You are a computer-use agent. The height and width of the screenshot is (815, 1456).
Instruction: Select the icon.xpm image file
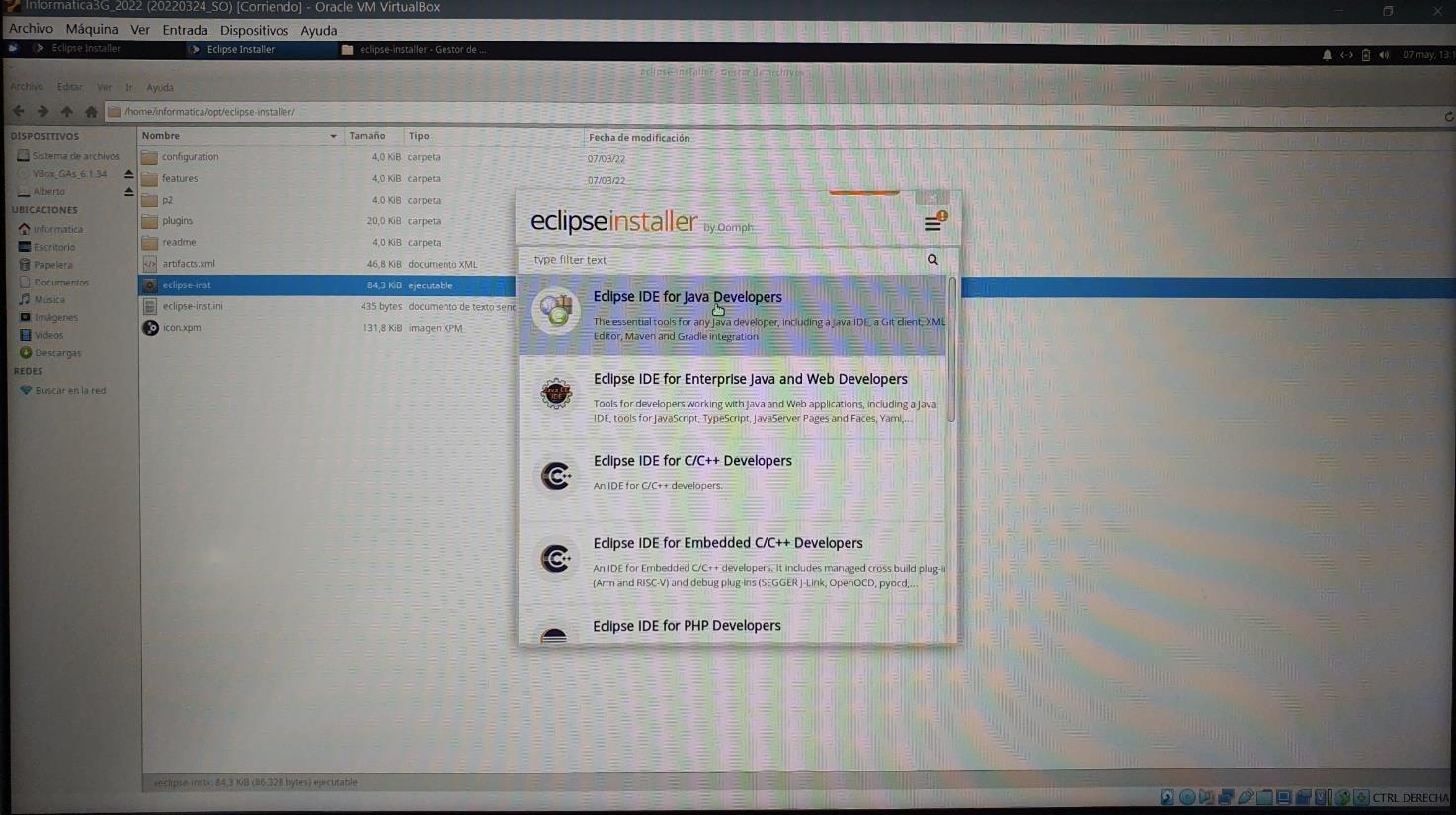[182, 328]
